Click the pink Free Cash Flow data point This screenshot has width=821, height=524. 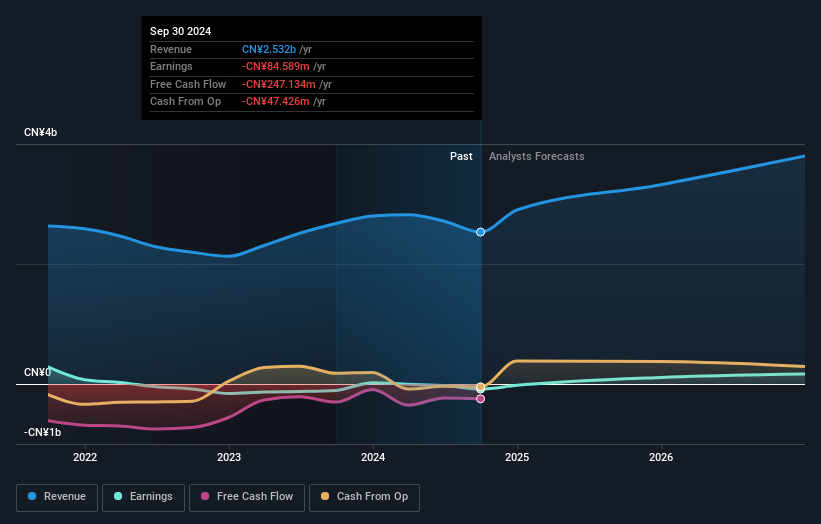[x=480, y=399]
